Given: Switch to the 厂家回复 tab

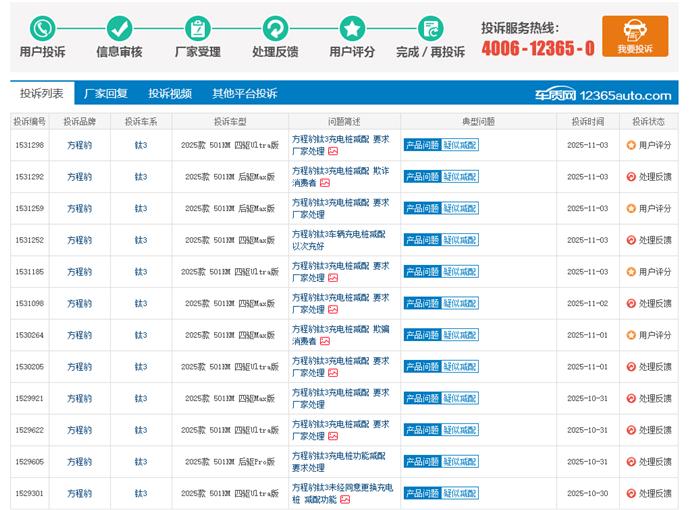Looking at the screenshot, I should click(x=106, y=94).
